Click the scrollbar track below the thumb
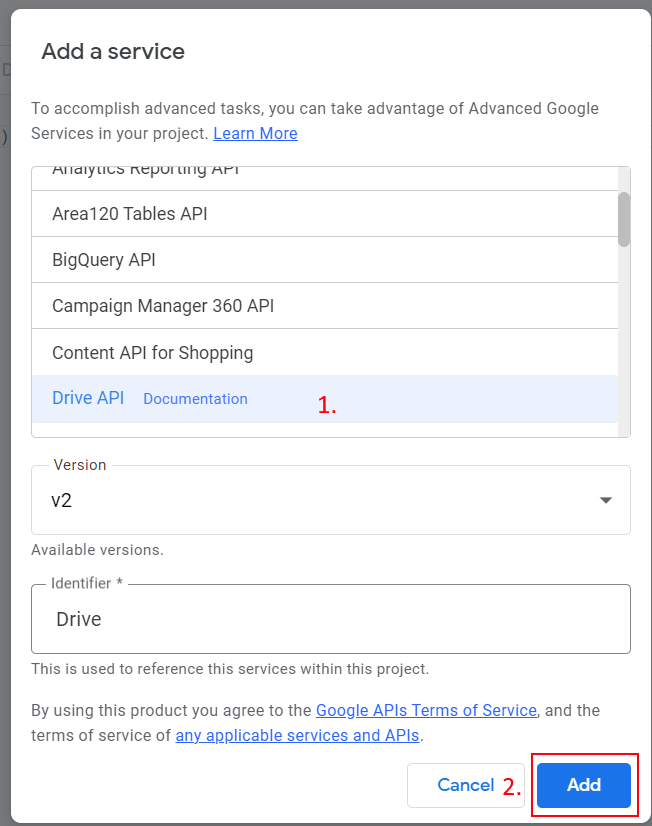 tap(624, 340)
